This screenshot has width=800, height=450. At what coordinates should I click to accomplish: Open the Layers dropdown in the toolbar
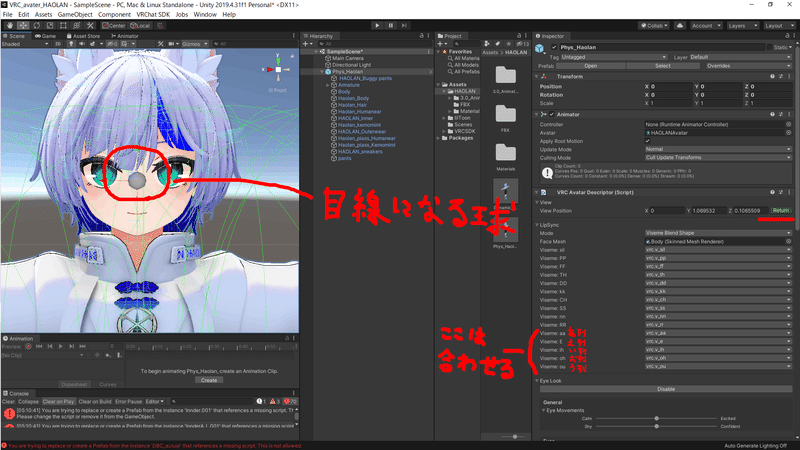click(742, 26)
